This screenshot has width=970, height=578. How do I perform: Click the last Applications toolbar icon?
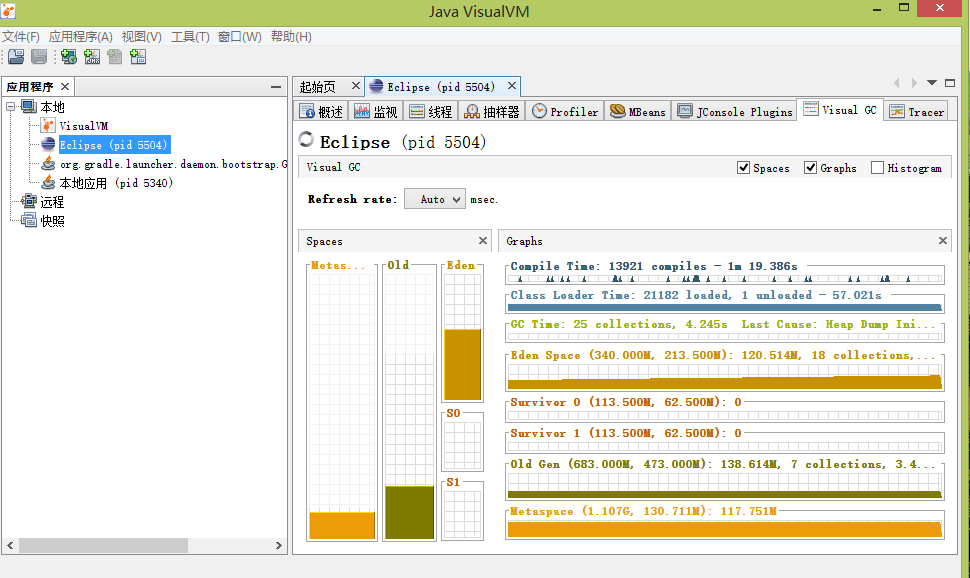[138, 57]
